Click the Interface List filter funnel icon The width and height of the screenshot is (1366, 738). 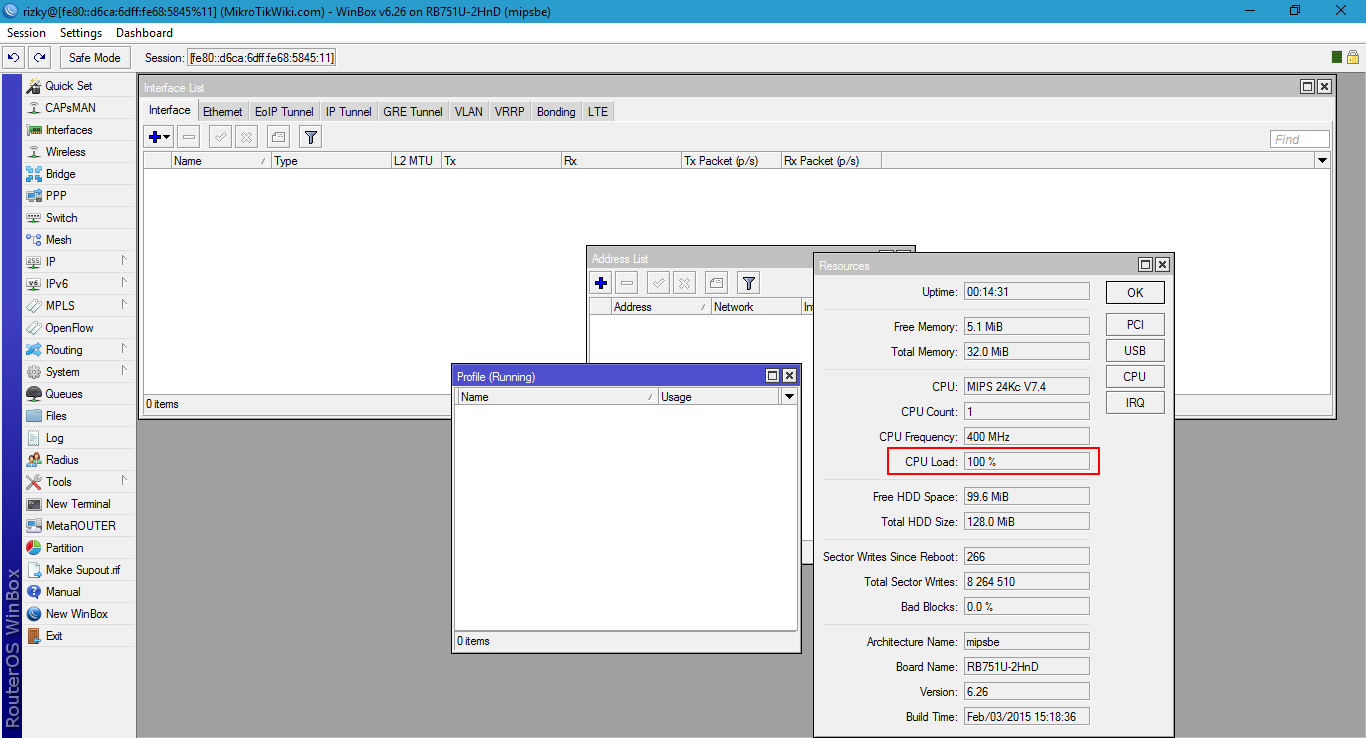point(311,137)
